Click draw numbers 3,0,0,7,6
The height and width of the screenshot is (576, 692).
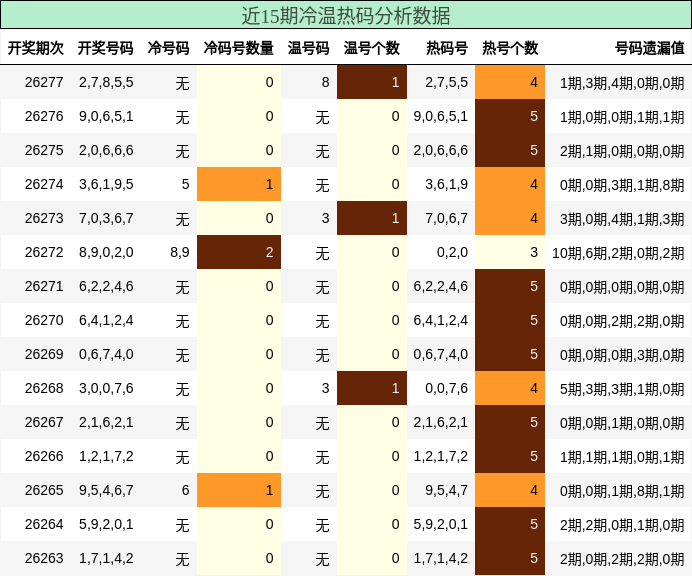click(106, 388)
